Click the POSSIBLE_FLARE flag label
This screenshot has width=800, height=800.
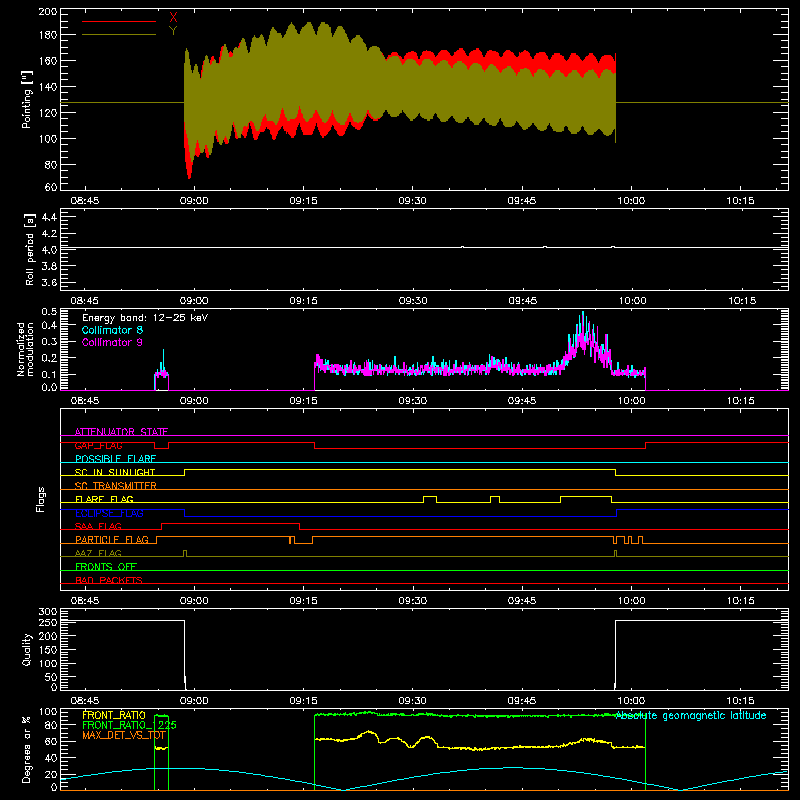[x=115, y=459]
